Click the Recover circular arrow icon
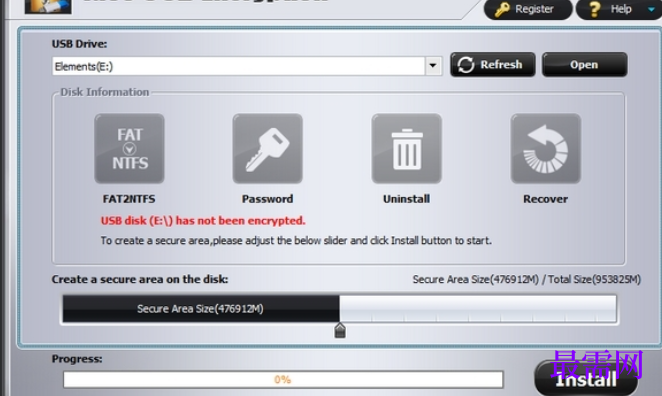662x396 pixels. [545, 149]
